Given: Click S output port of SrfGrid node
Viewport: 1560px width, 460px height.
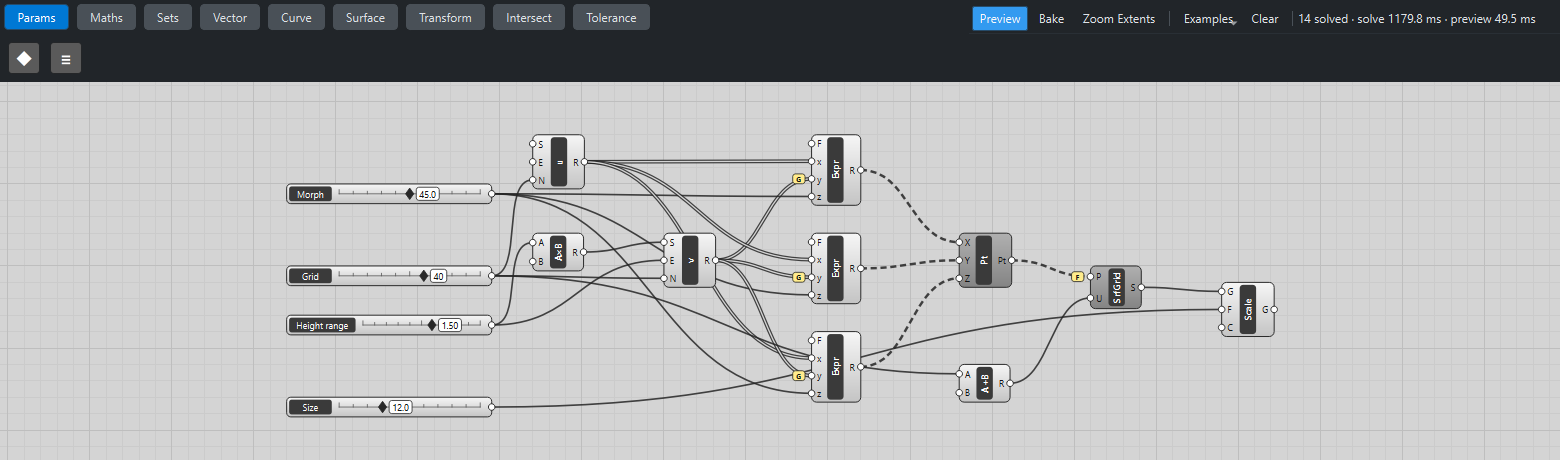Looking at the screenshot, I should pyautogui.click(x=1141, y=287).
